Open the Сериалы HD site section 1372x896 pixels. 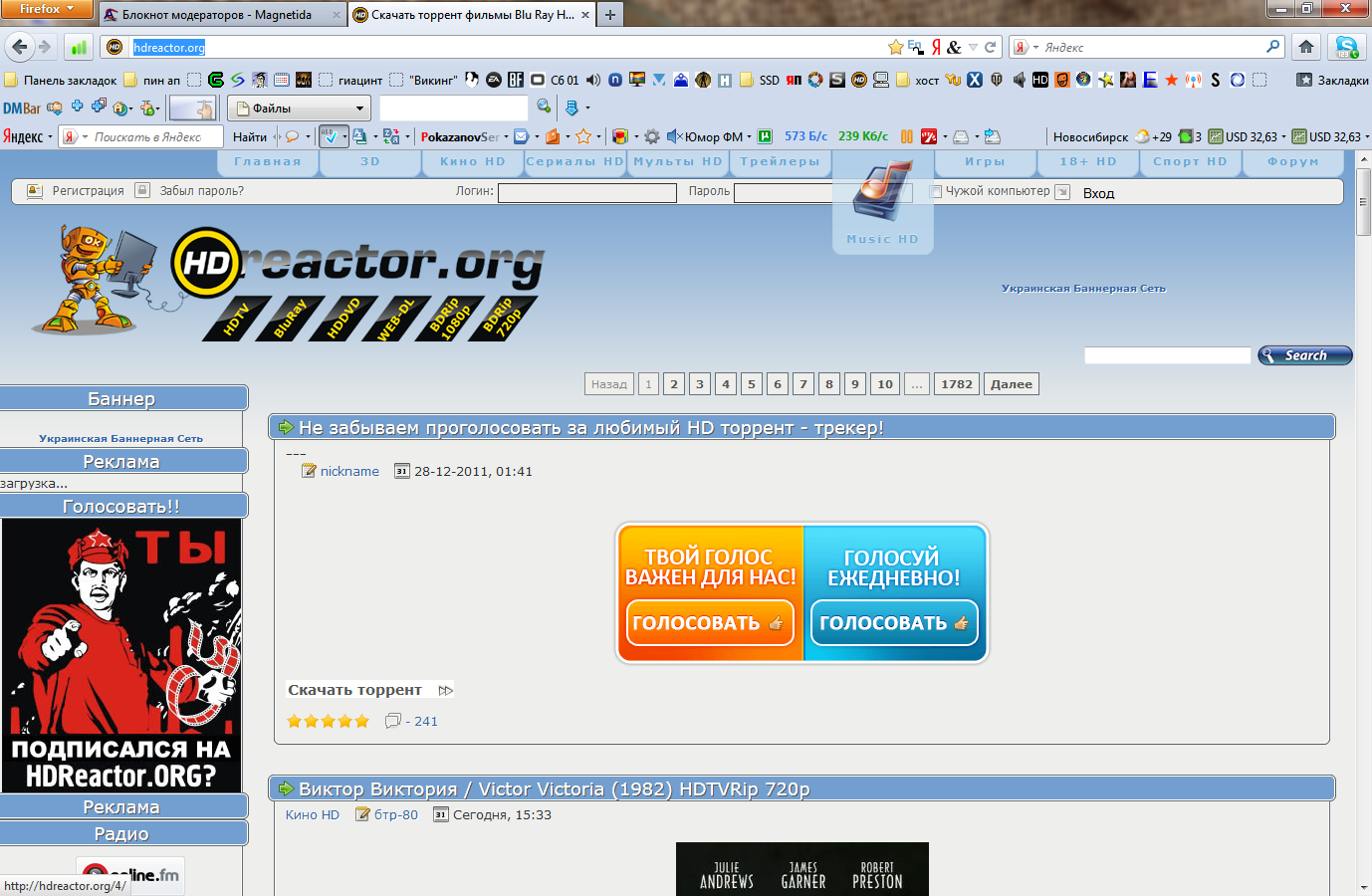click(x=575, y=161)
